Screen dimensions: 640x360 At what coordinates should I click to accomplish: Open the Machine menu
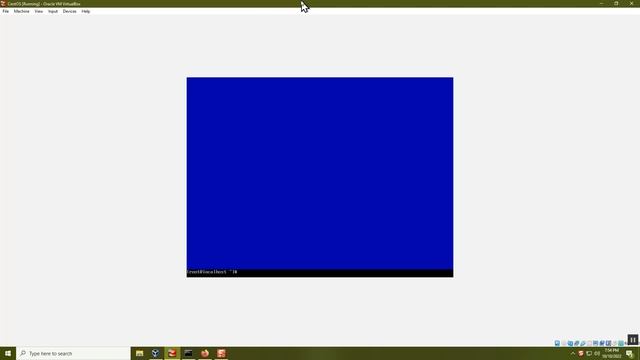[x=22, y=11]
